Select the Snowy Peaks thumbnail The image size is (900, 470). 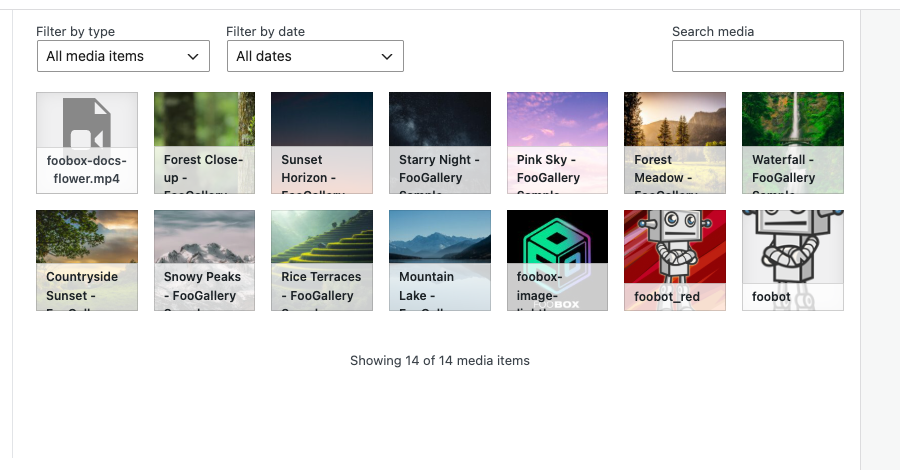click(x=204, y=261)
